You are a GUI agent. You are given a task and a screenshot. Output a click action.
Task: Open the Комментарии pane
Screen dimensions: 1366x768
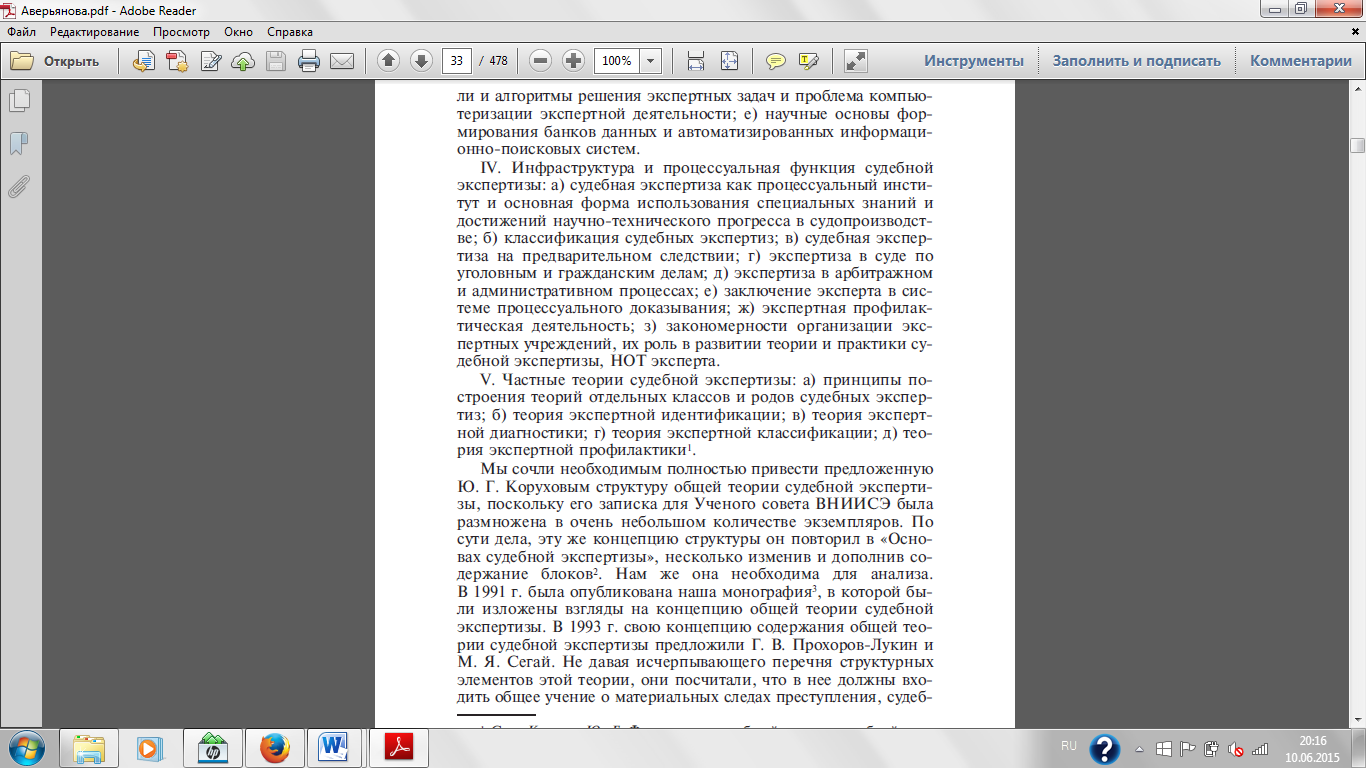pos(1300,61)
